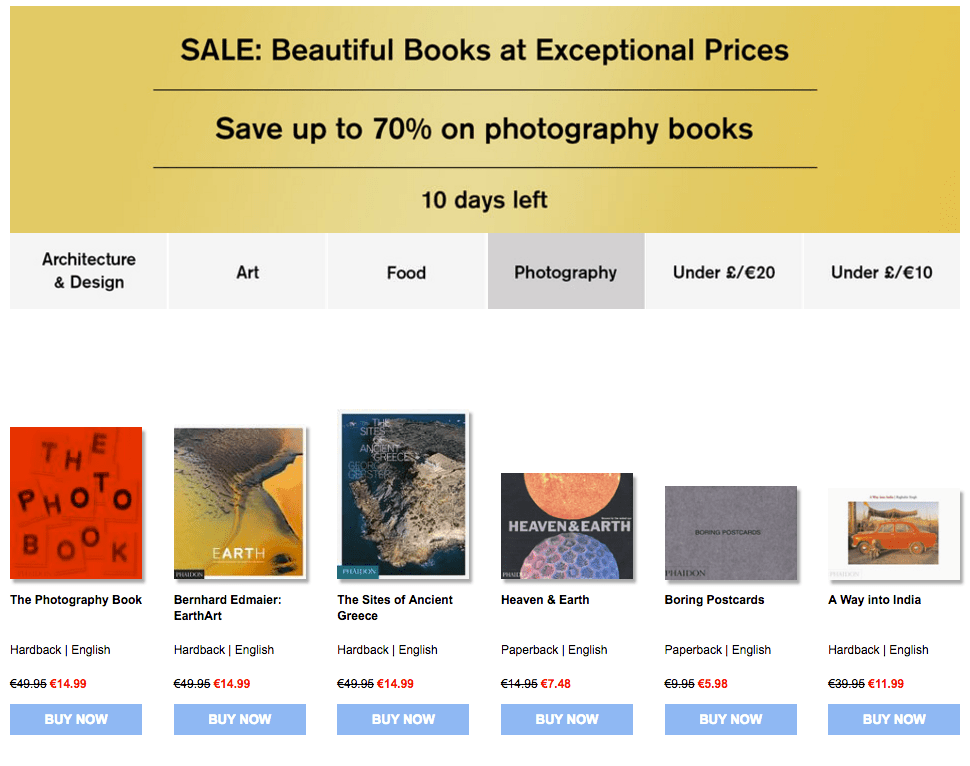Viewport: 970px width, 766px height.
Task: Open the Under £/€10 tab
Action: (x=881, y=272)
